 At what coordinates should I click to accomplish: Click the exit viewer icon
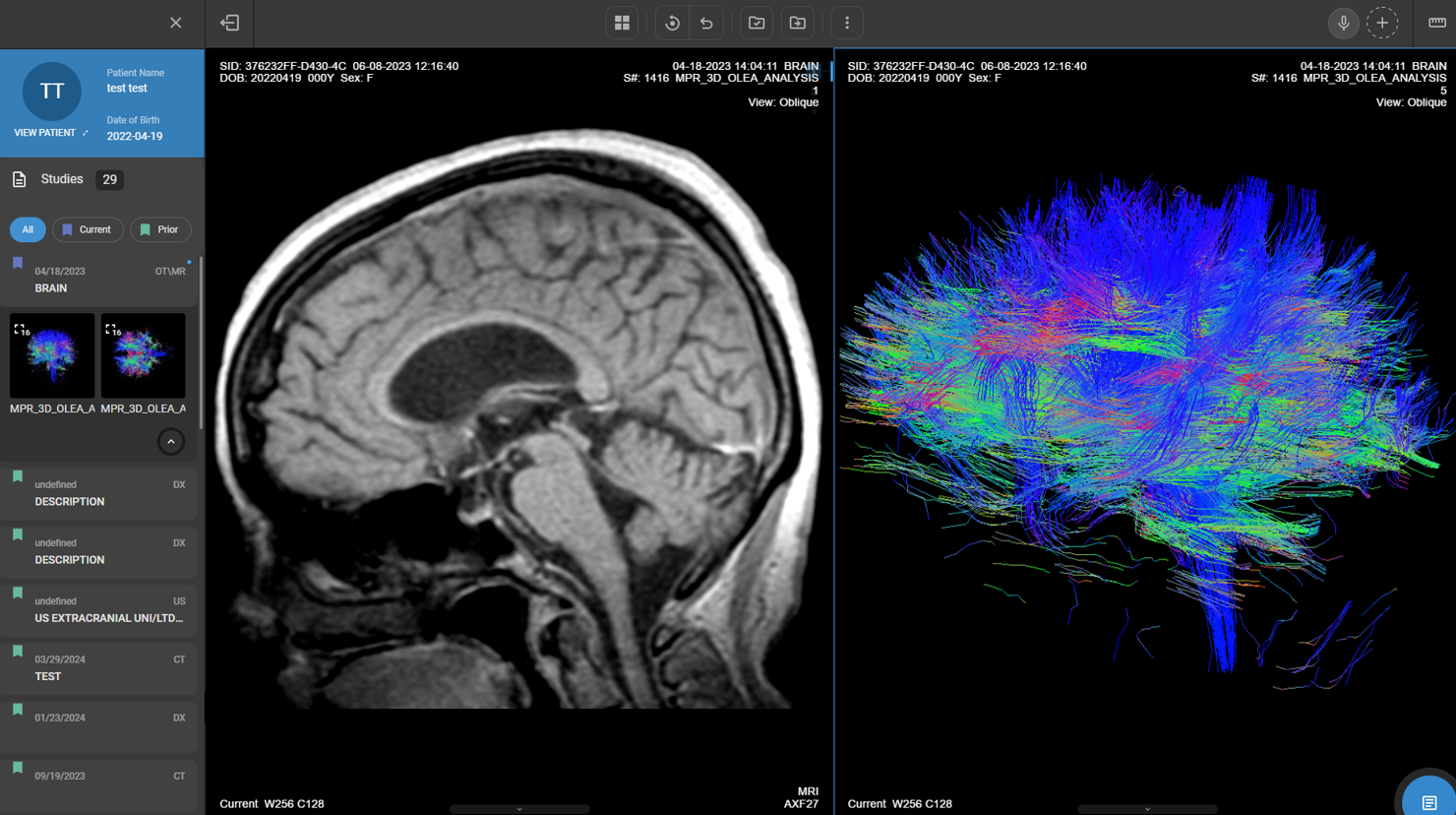[230, 23]
